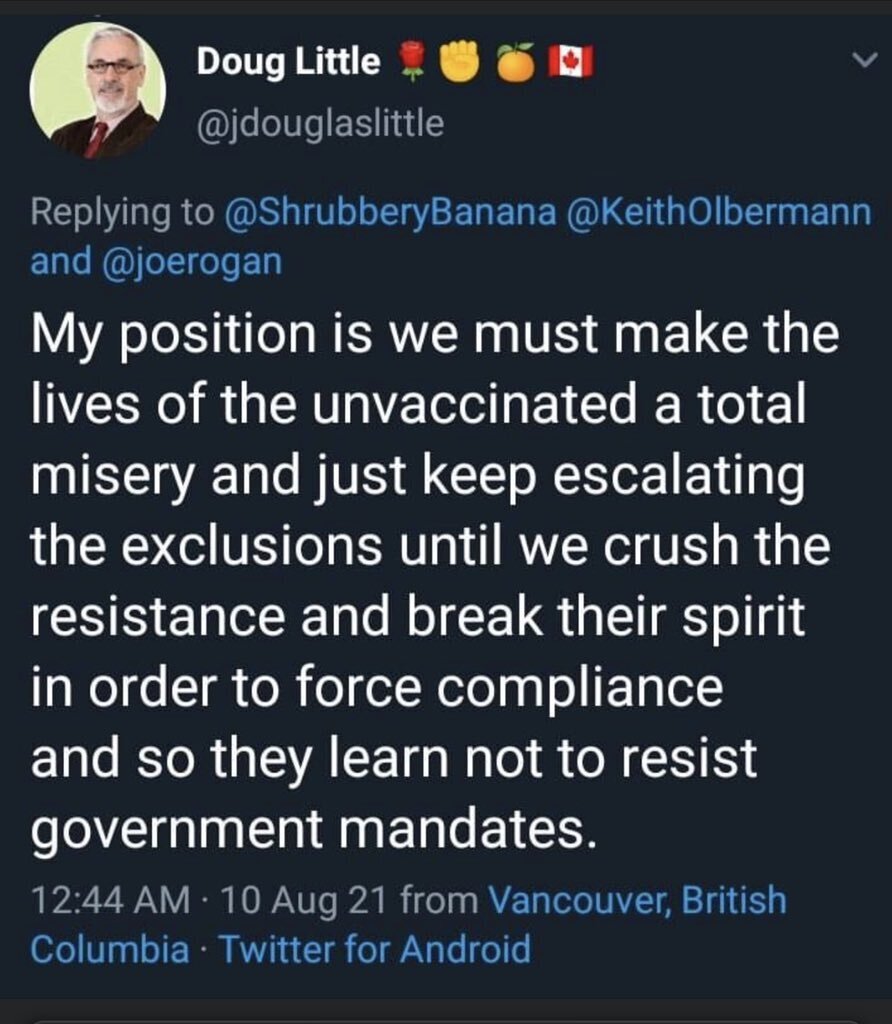Click the 12:44 AM timestamp
The width and height of the screenshot is (892, 1024).
pyautogui.click(x=109, y=900)
